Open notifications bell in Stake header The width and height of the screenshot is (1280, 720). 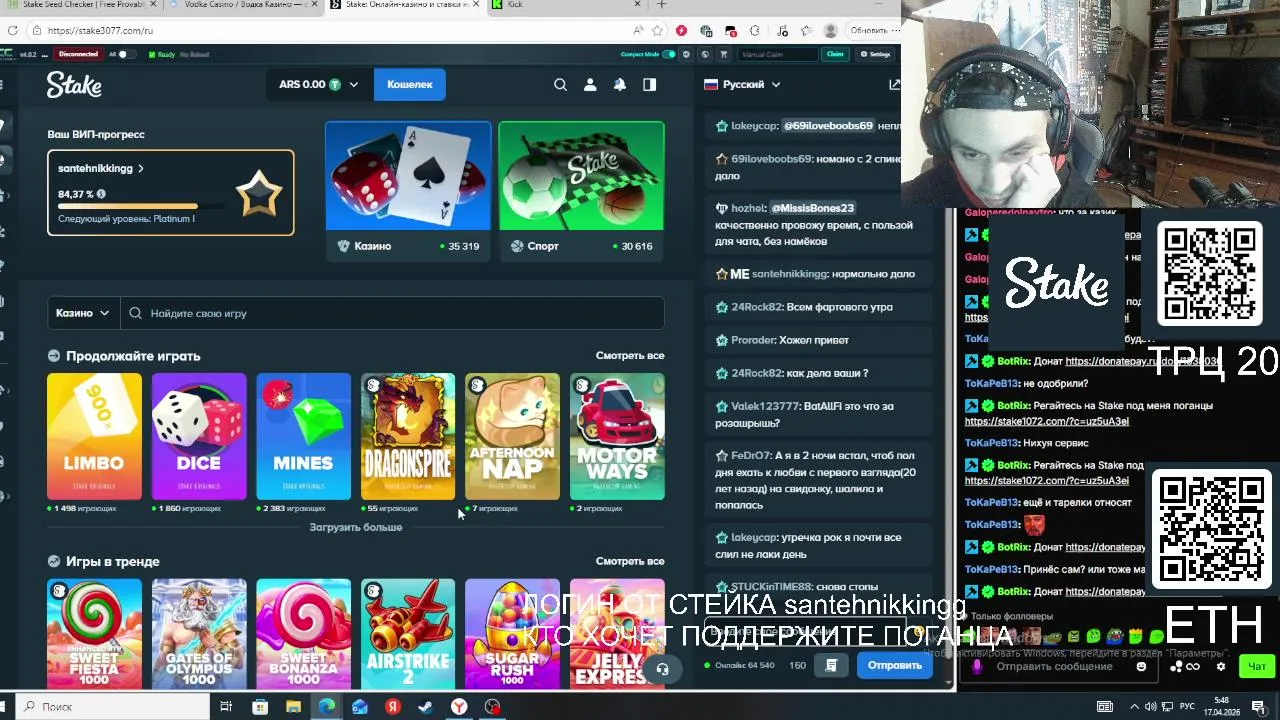620,85
